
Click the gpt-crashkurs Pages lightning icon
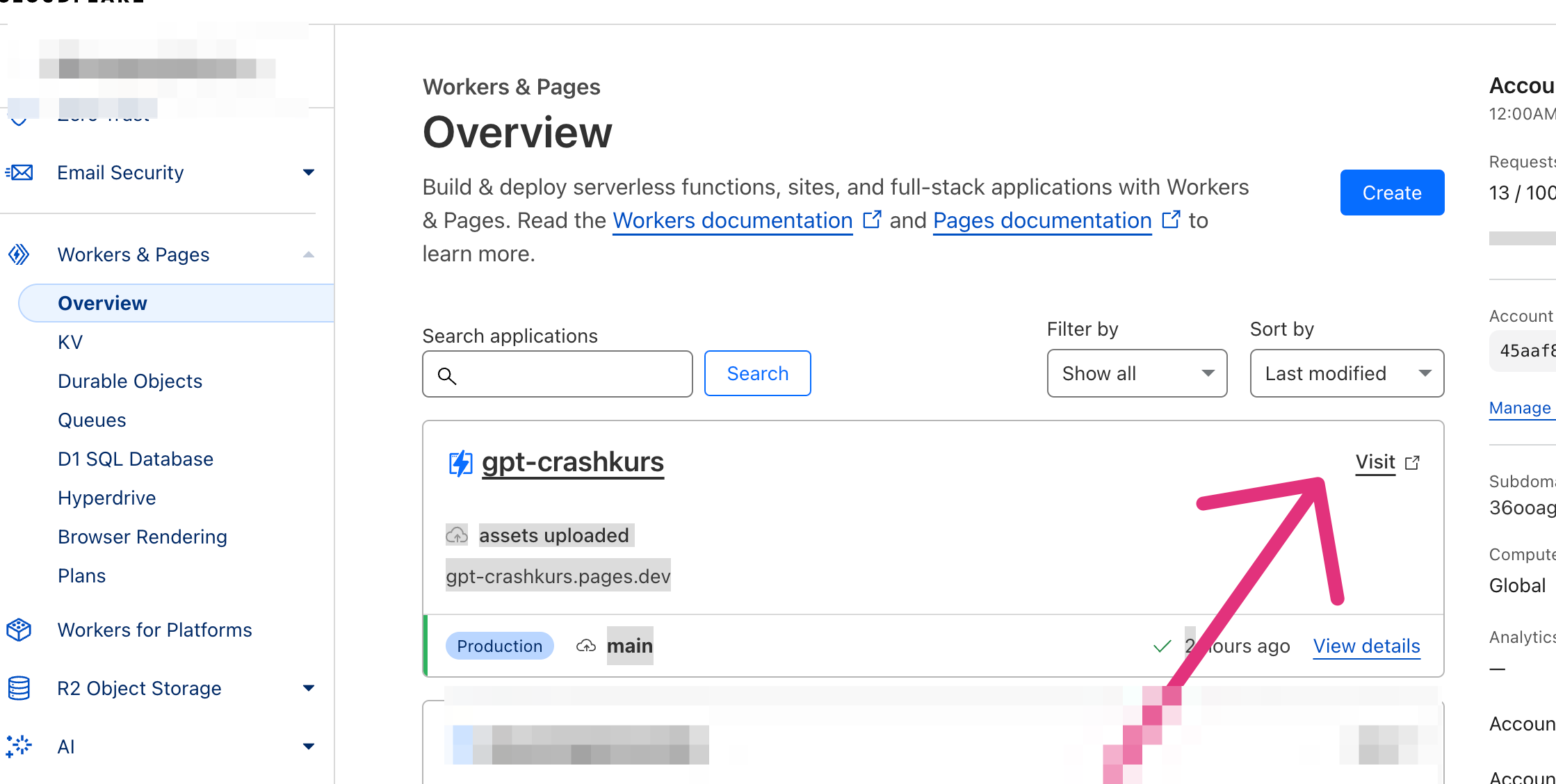coord(460,463)
